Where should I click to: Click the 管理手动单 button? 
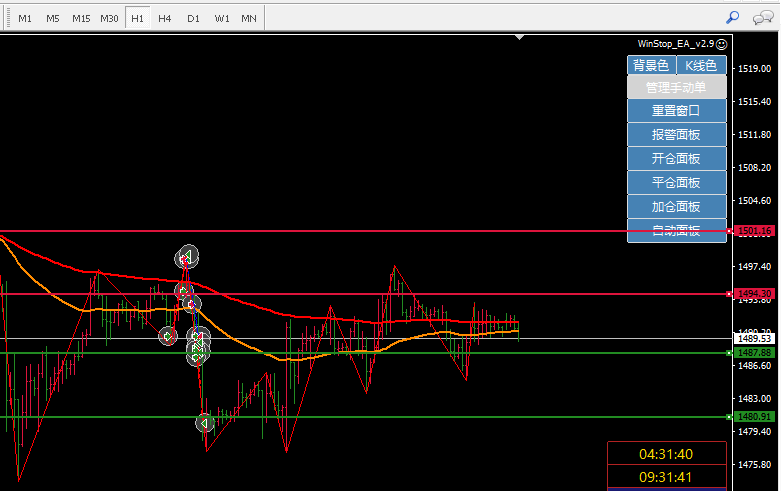[x=676, y=87]
